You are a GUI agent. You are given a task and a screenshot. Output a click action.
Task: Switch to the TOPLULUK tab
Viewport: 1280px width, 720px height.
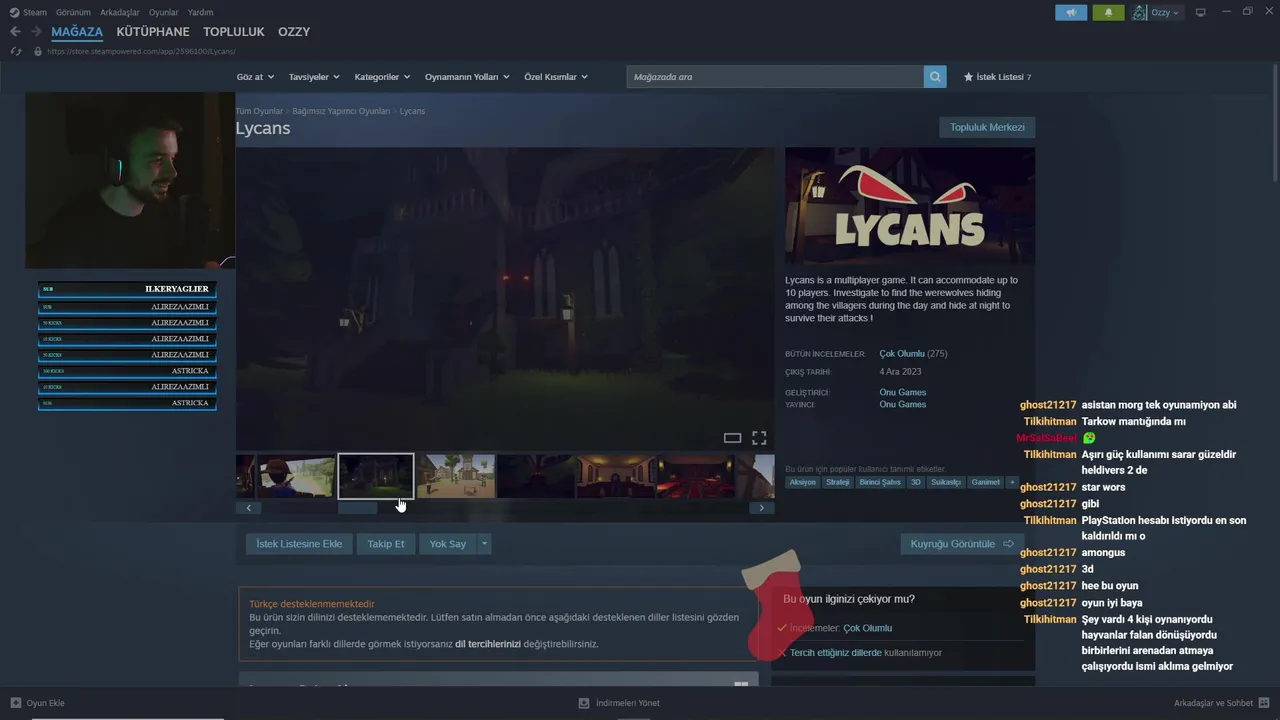point(234,32)
